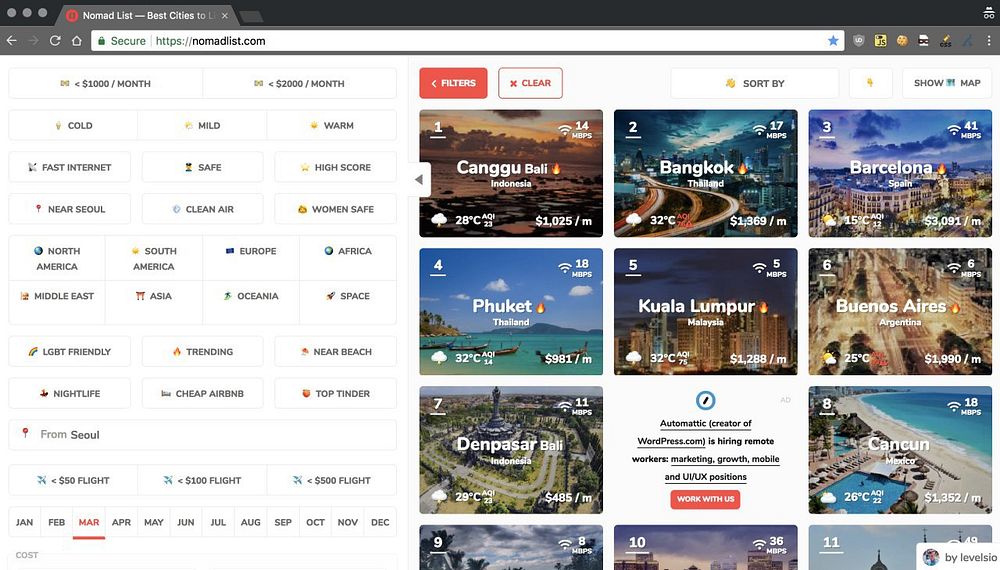Open the Denpasar Bali city card
The image size is (1000, 570).
tap(511, 450)
